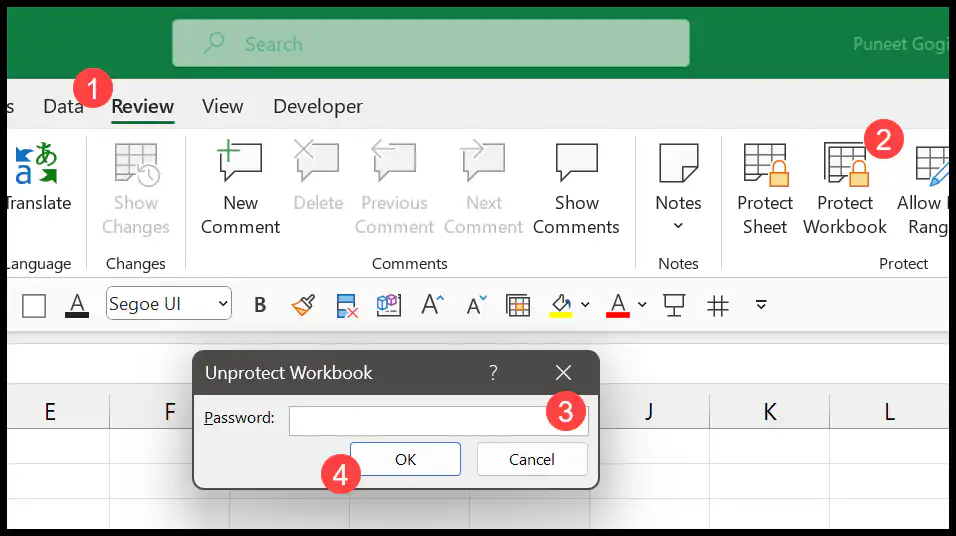This screenshot has width=956, height=536.
Task: Click Cancel in Unprotect Workbook dialog
Action: click(x=532, y=459)
